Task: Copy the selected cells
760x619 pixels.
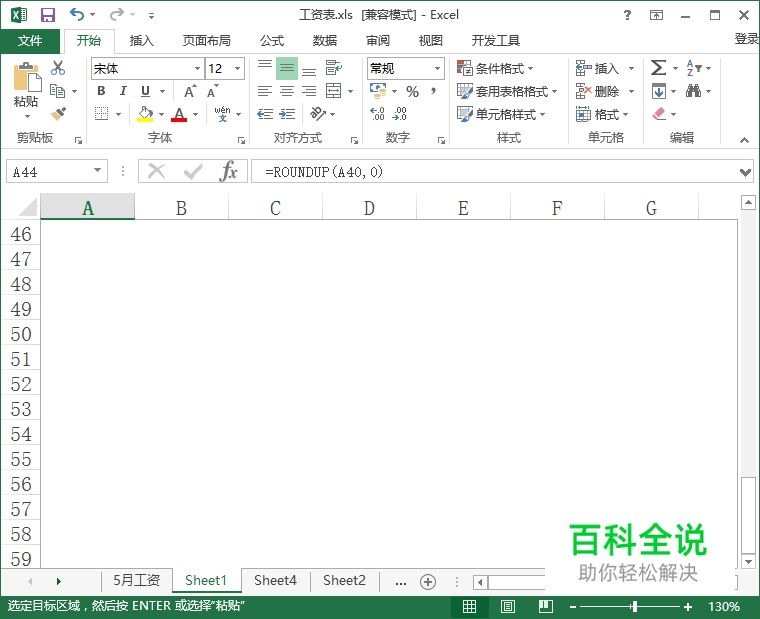Action: coord(58,91)
